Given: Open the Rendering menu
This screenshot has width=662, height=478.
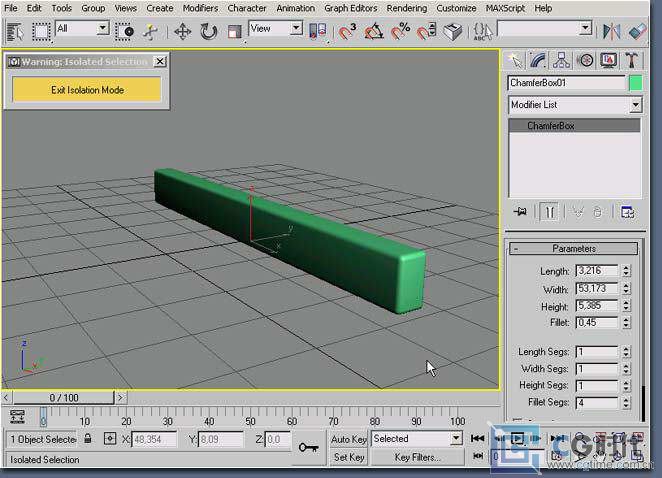Looking at the screenshot, I should coord(407,8).
